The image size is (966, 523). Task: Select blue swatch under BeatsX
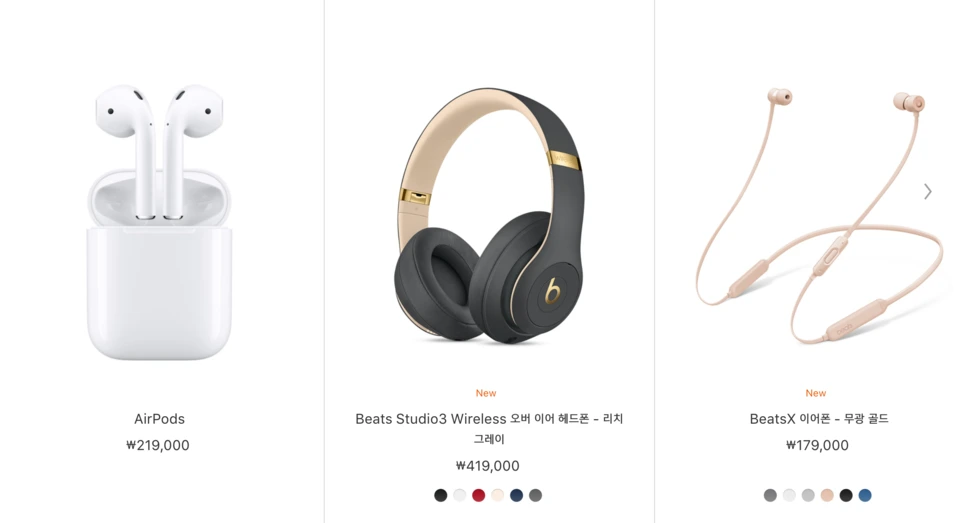[865, 495]
